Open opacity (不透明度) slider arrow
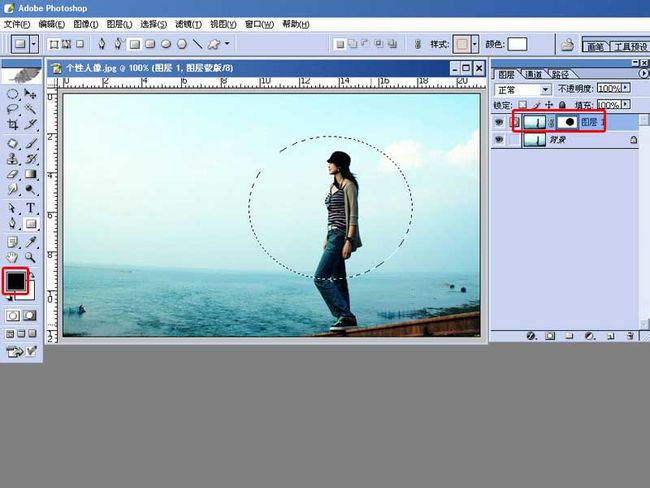Viewport: 650px width, 488px height. (626, 88)
